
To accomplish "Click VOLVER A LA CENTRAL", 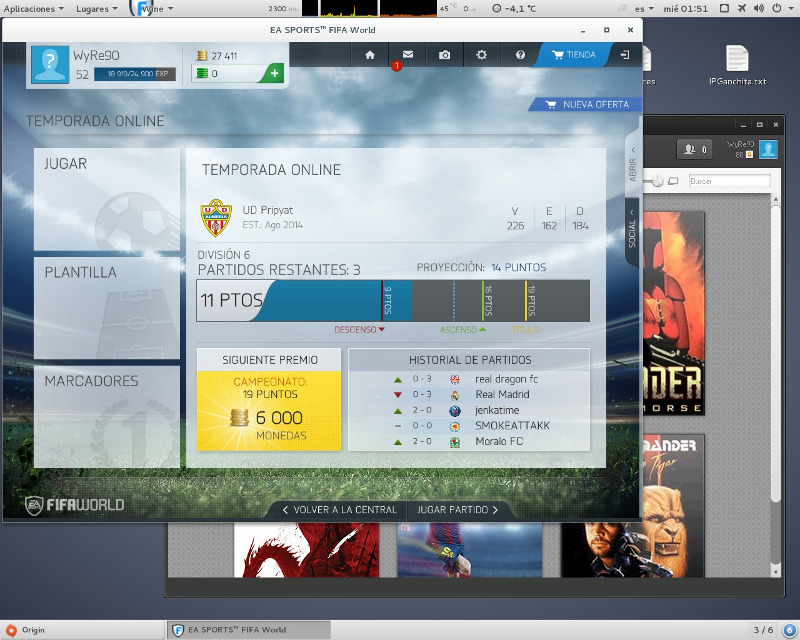I will [x=339, y=510].
